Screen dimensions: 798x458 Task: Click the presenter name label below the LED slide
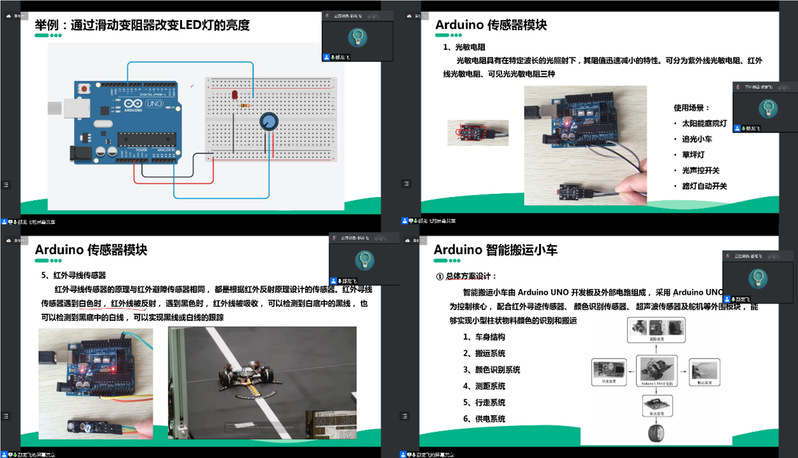coord(28,222)
